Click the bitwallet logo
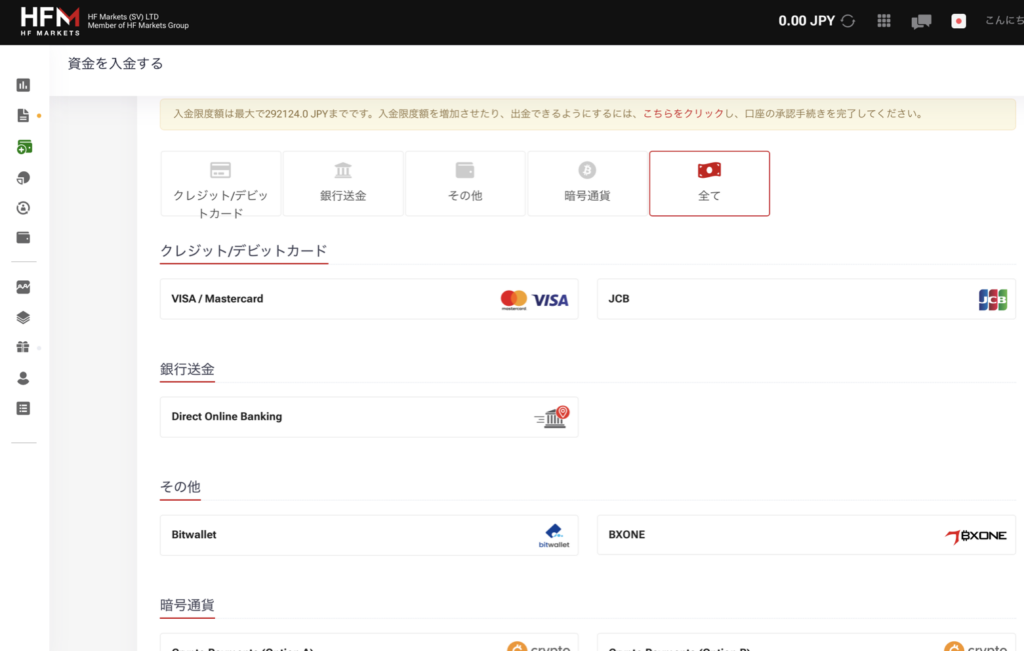The height and width of the screenshot is (651, 1024). pyautogui.click(x=554, y=535)
